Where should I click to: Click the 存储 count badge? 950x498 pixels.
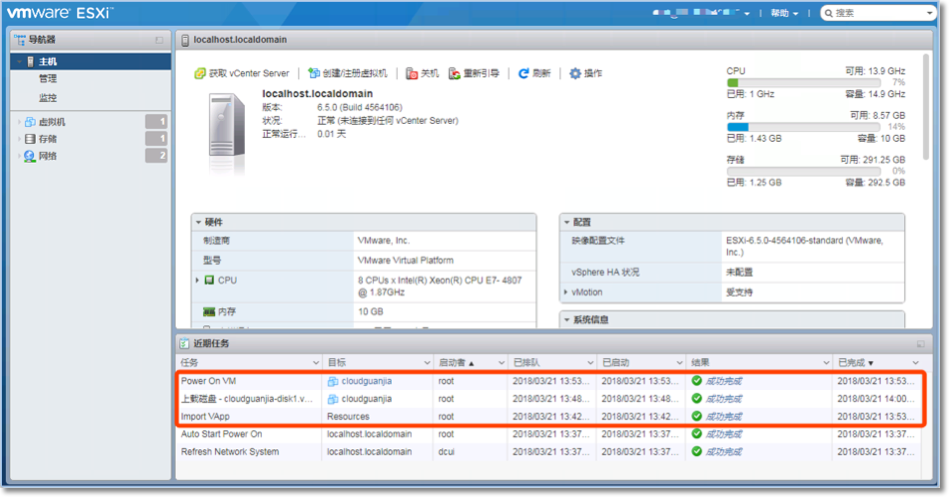[x=156, y=139]
